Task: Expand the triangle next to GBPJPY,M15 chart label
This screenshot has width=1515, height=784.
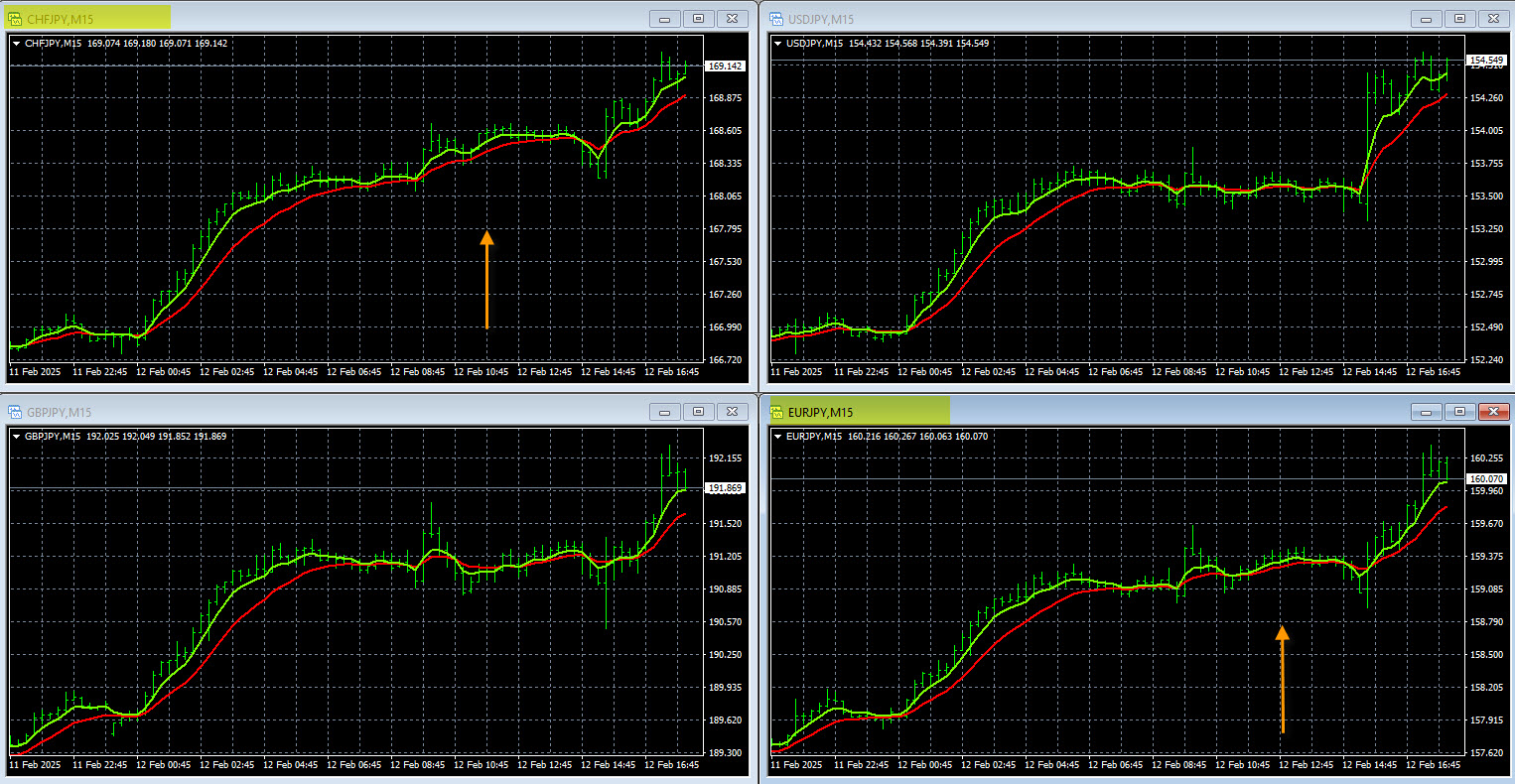Action: (x=17, y=437)
